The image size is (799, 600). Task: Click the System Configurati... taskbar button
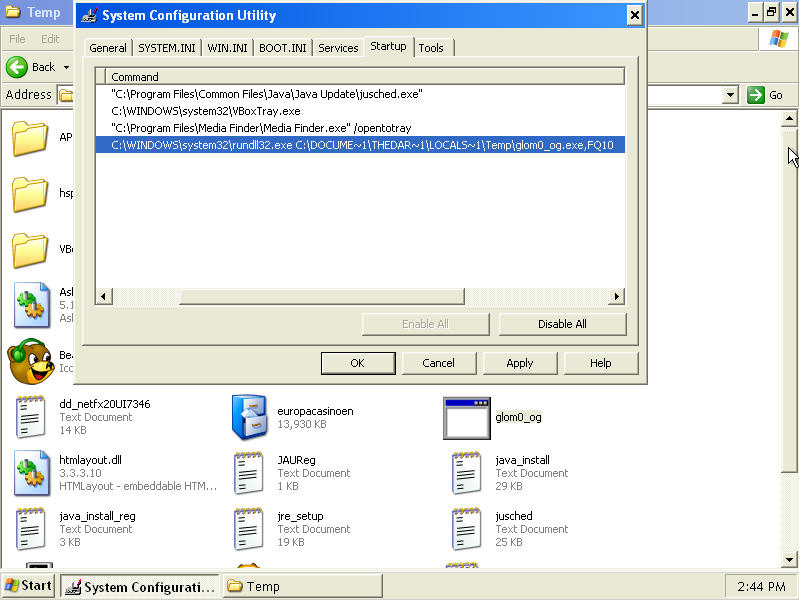(140, 586)
